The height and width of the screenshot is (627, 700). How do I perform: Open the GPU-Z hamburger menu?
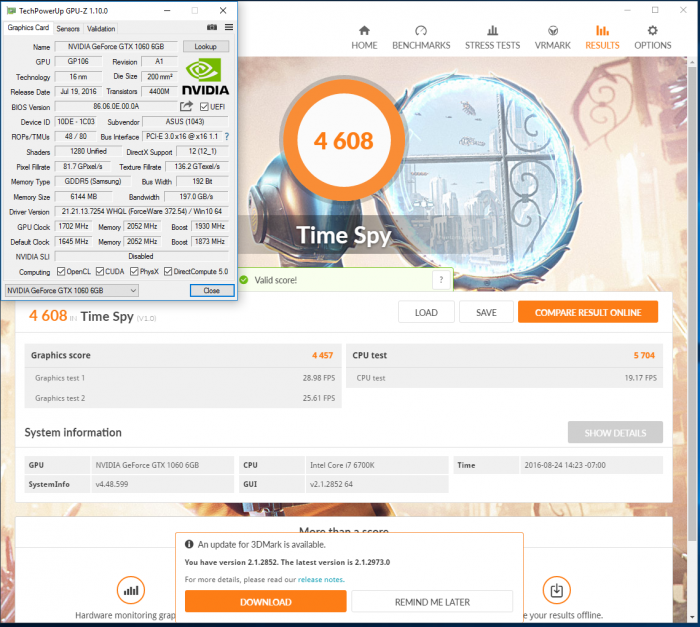(x=229, y=27)
